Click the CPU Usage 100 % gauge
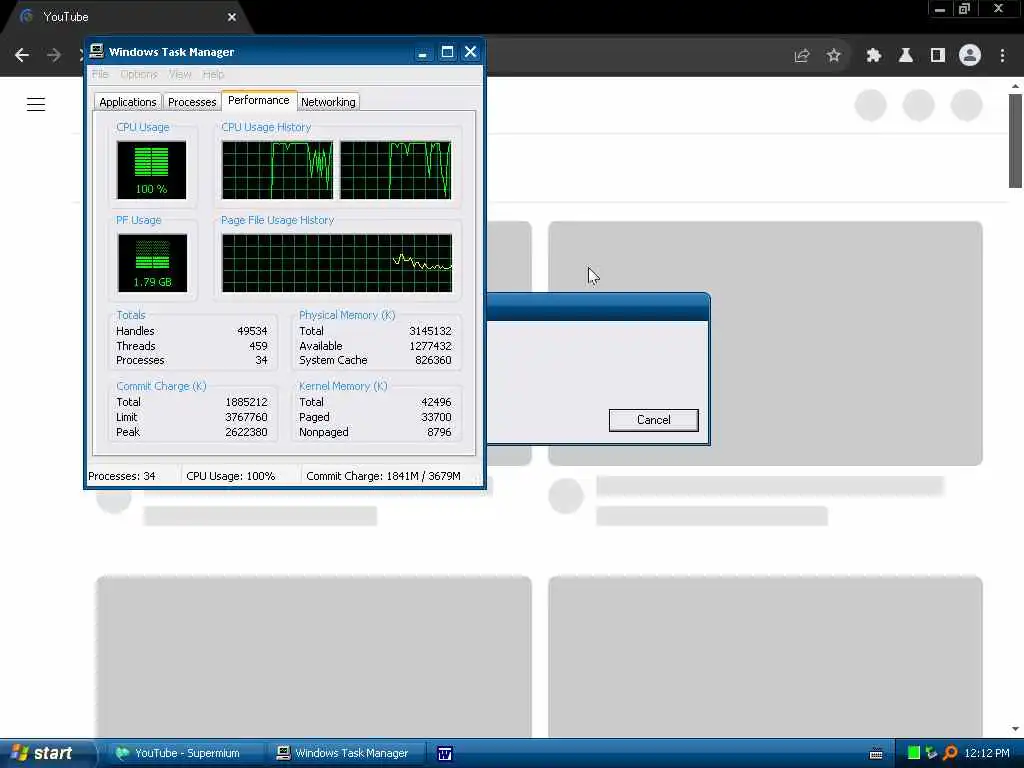Screen dimensions: 1024x768 coord(152,170)
